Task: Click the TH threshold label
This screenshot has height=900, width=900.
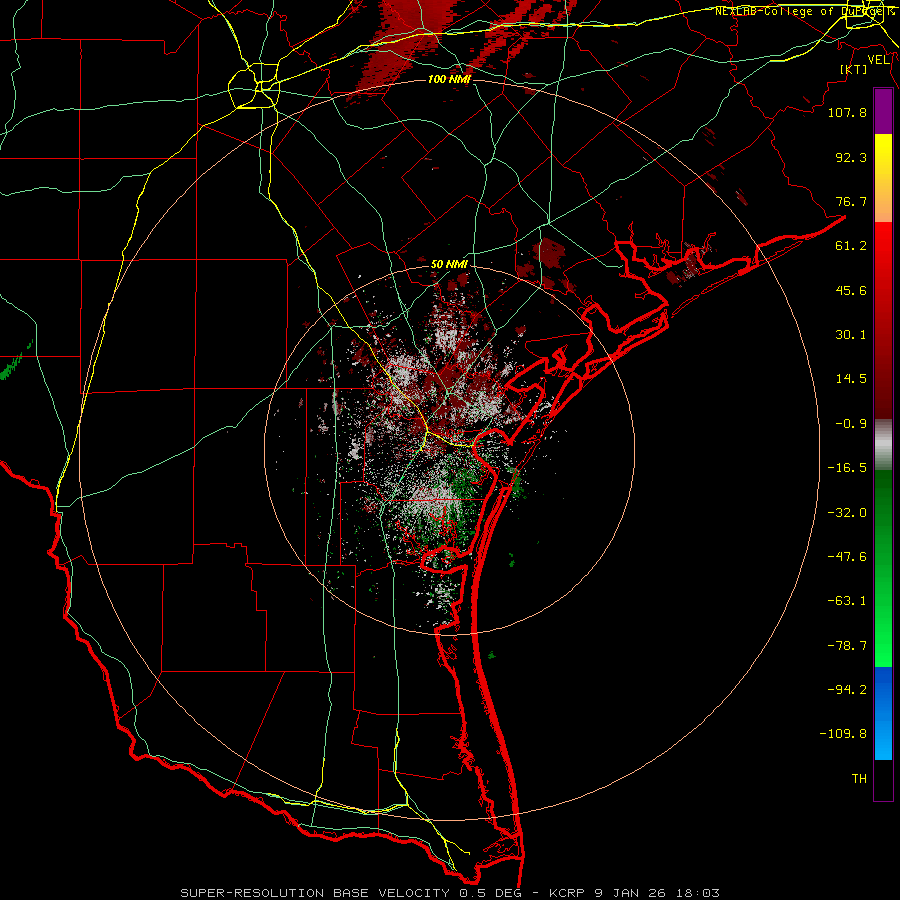Action: tap(859, 779)
